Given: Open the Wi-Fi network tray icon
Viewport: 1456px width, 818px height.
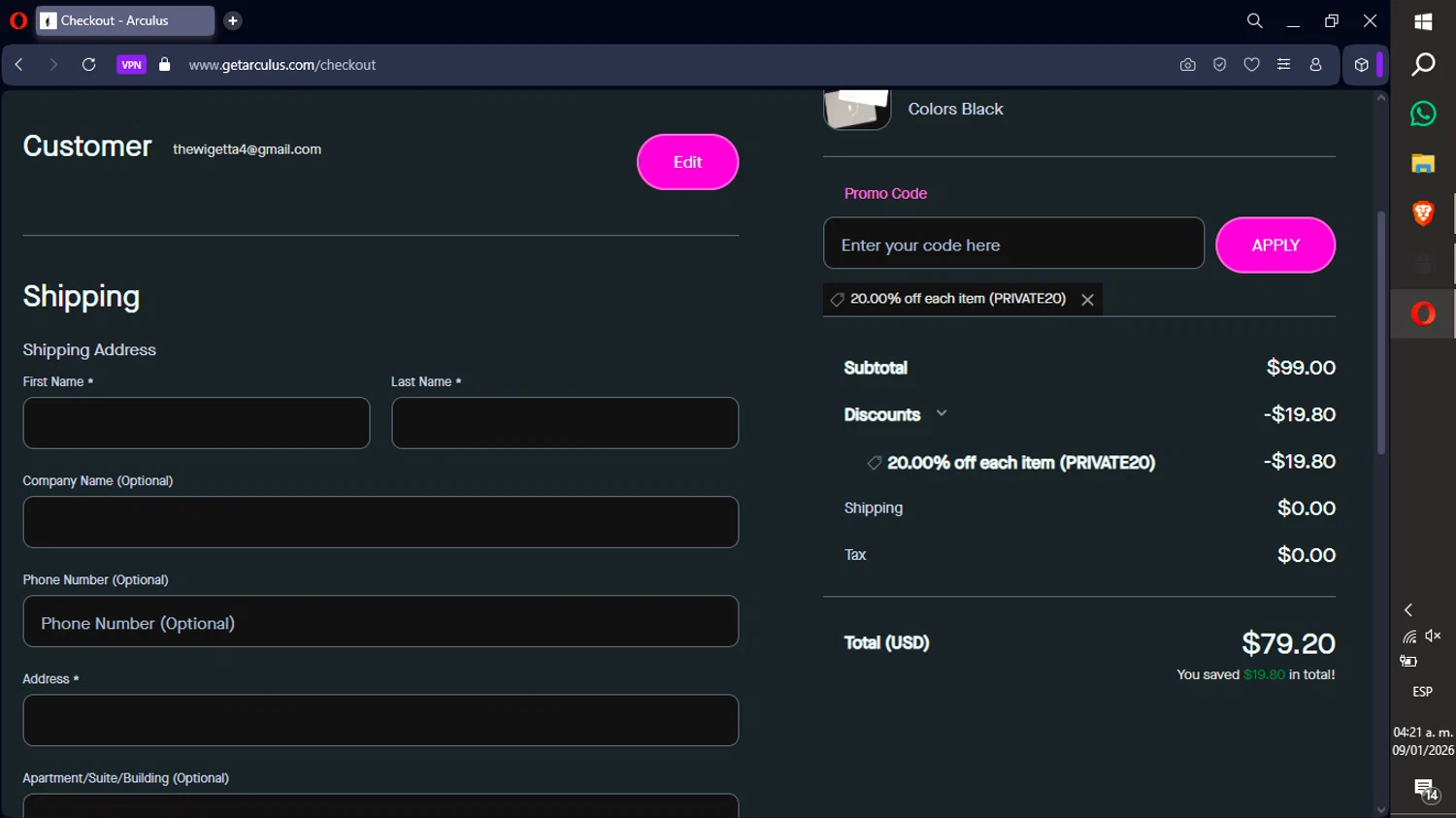Looking at the screenshot, I should tap(1409, 637).
